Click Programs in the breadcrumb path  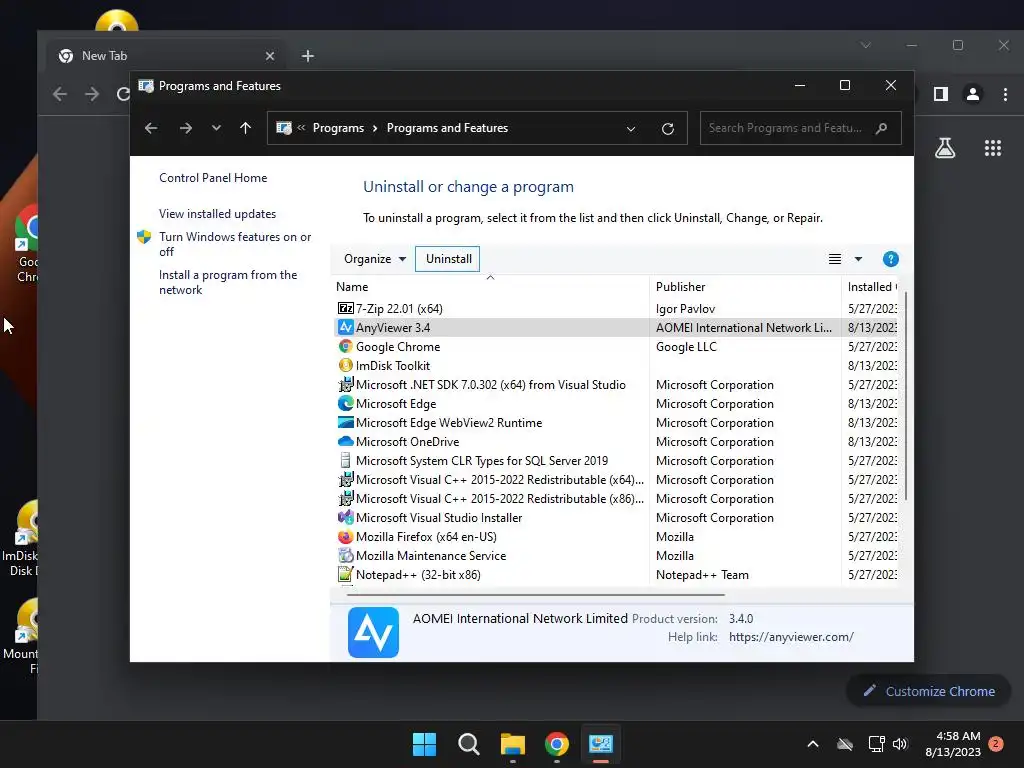(338, 128)
